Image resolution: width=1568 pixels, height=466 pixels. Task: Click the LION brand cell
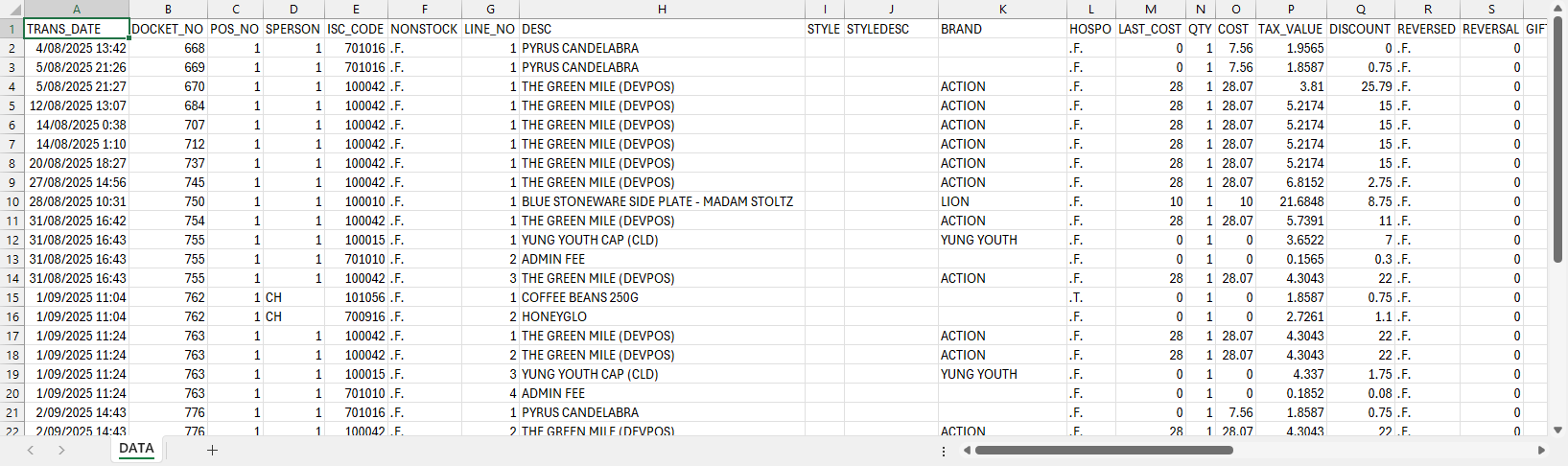pos(1002,201)
